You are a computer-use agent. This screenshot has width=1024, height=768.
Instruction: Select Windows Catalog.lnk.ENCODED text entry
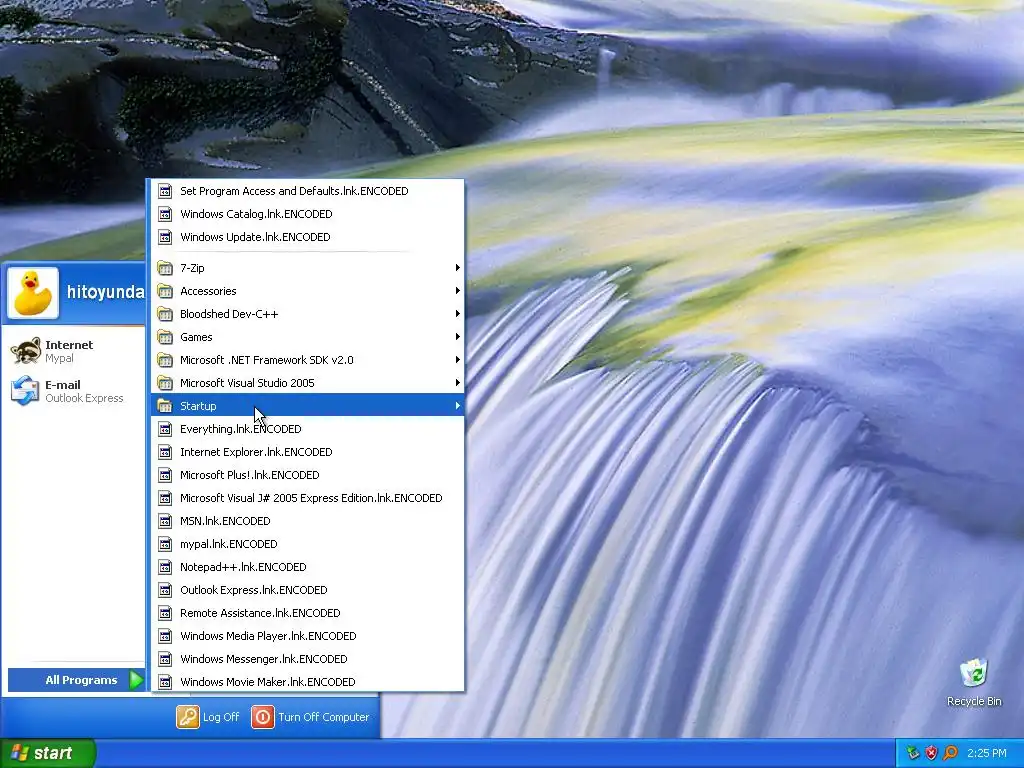coord(256,214)
